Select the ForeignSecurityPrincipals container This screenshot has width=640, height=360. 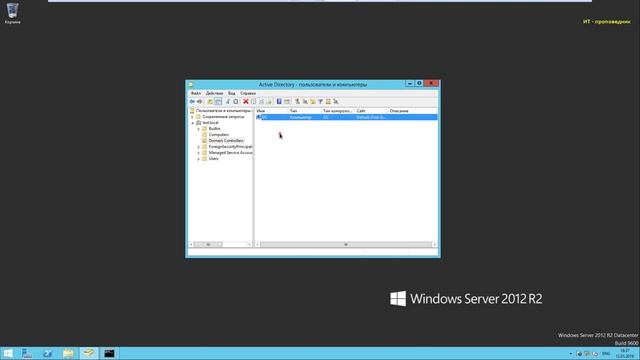coord(230,147)
